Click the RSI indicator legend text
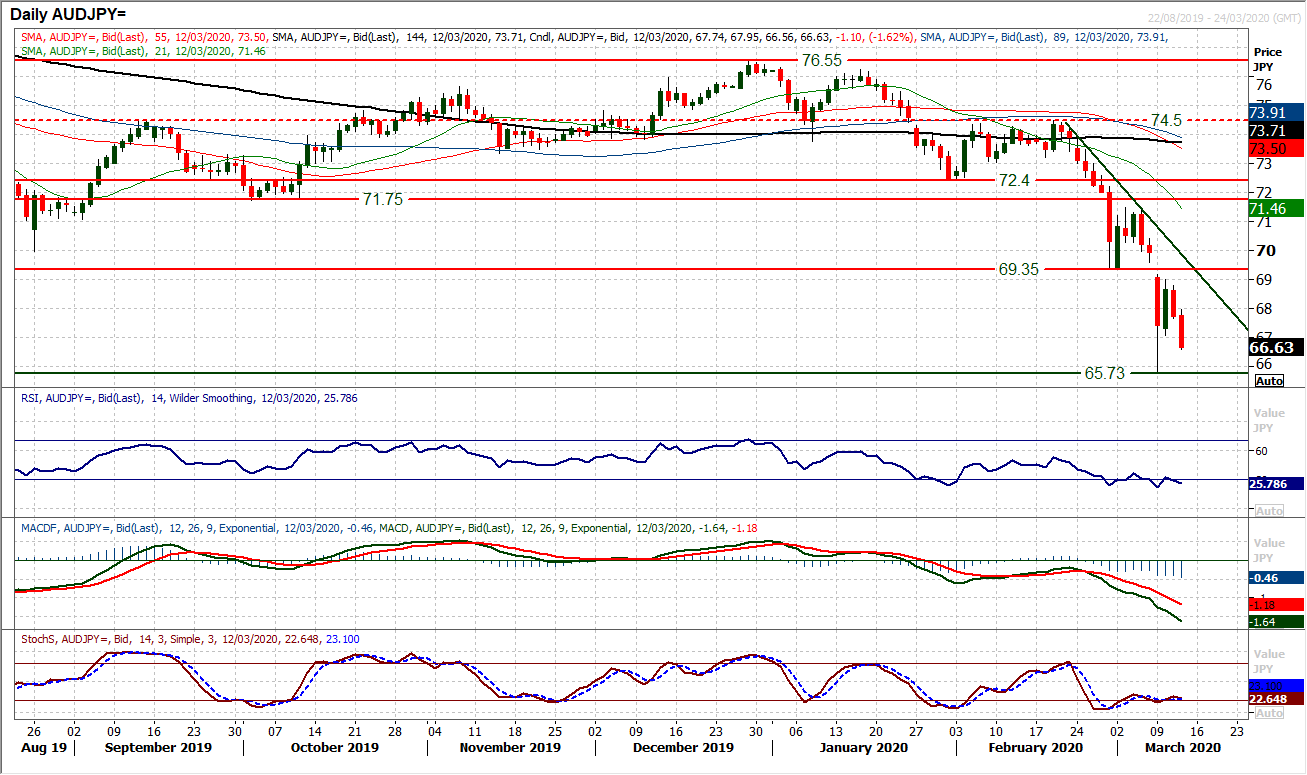Viewport: 1307px width, 775px height. 188,398
